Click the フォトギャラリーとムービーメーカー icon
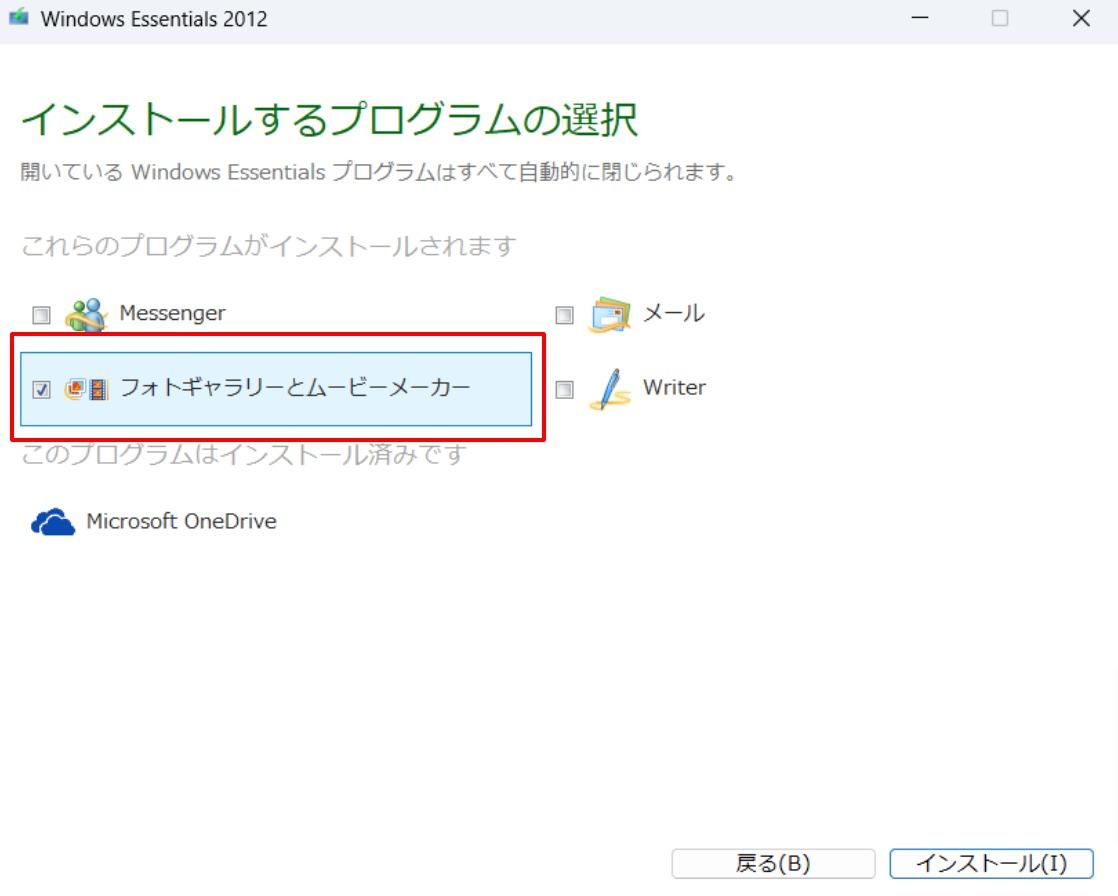Screen dimensions: 1118x896 (86, 389)
